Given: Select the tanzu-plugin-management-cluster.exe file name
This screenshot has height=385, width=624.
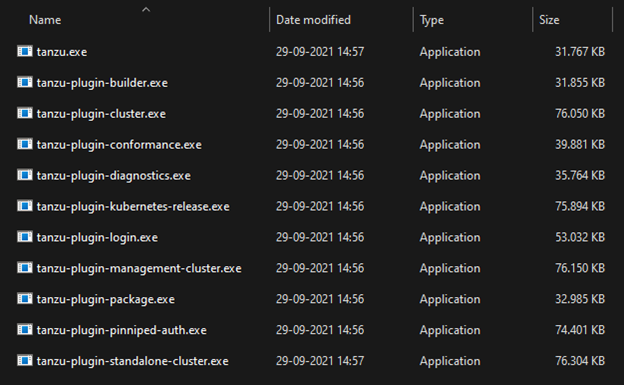Looking at the screenshot, I should [139, 268].
